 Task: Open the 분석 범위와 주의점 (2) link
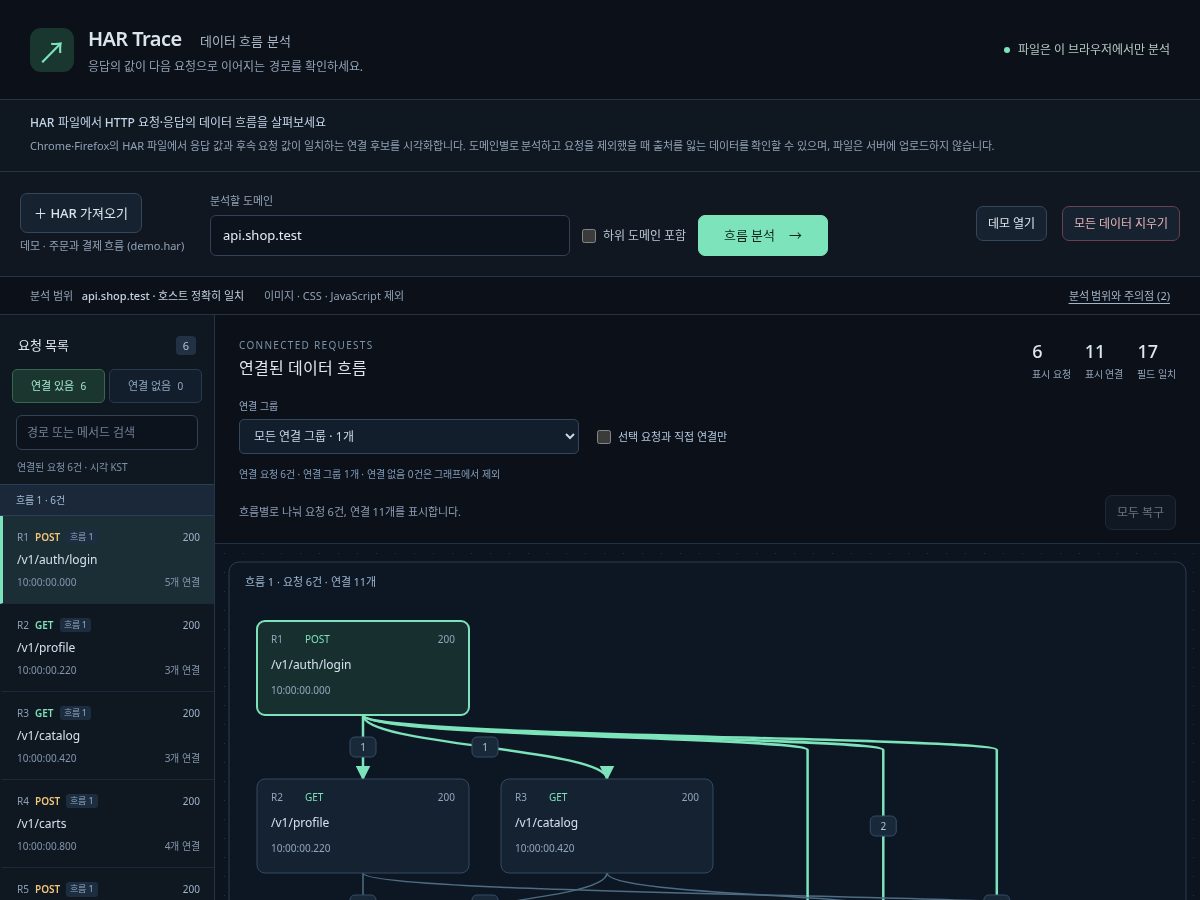[1119, 296]
